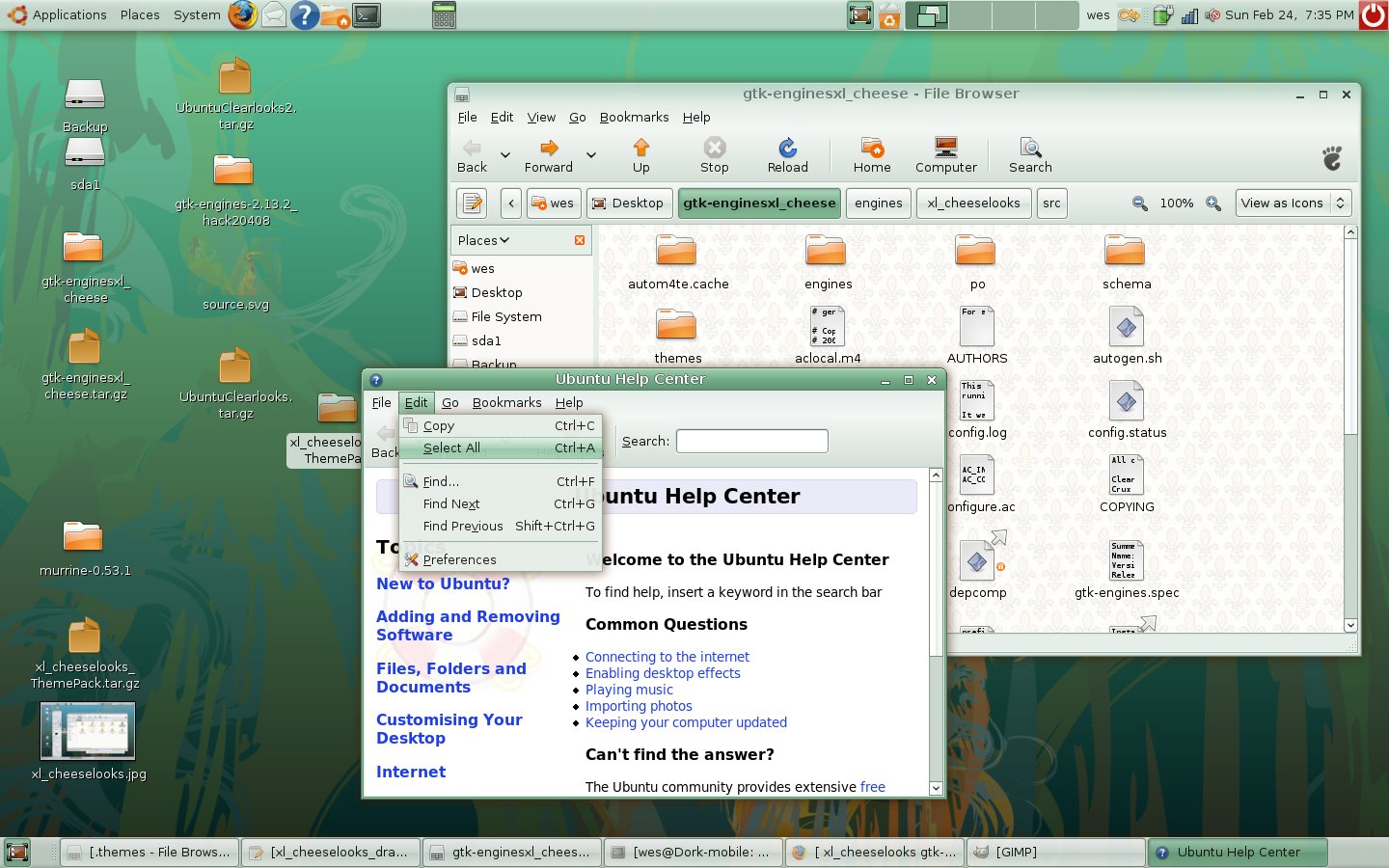Reload the File Browser folder view
Screen dimensions: 1389x868
click(x=787, y=155)
